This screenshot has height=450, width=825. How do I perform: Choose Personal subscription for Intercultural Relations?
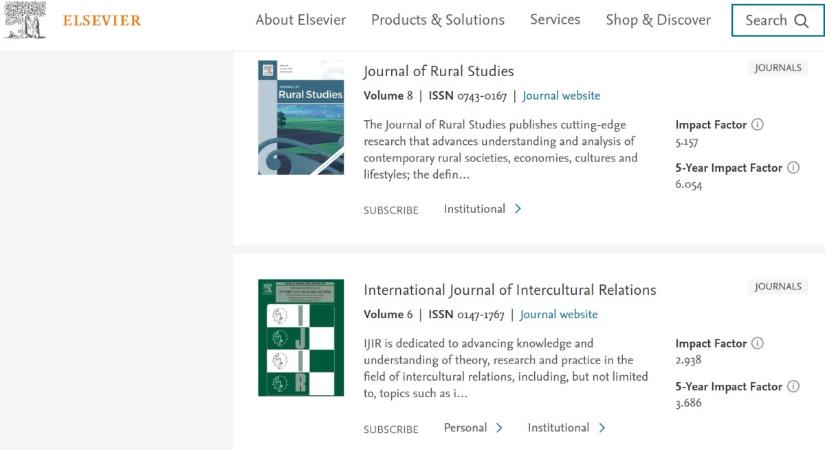[465, 427]
